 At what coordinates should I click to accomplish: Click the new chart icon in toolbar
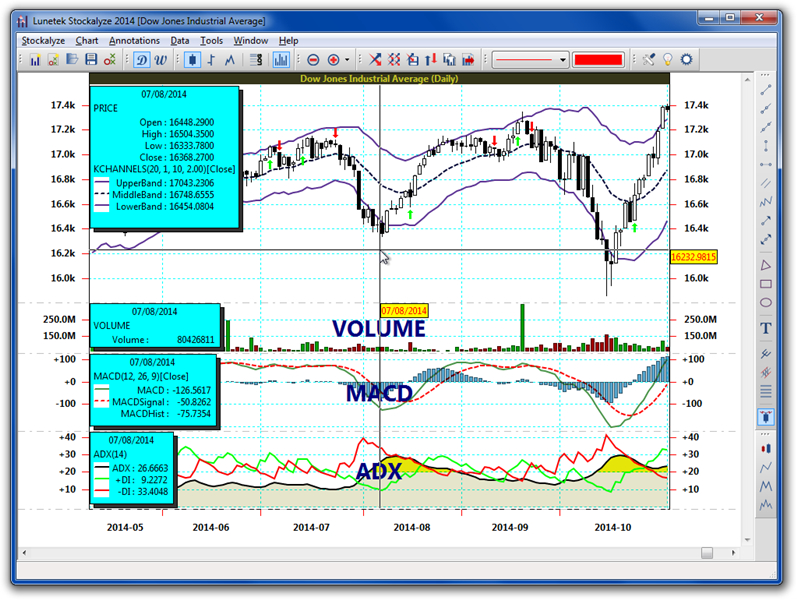click(x=35, y=60)
